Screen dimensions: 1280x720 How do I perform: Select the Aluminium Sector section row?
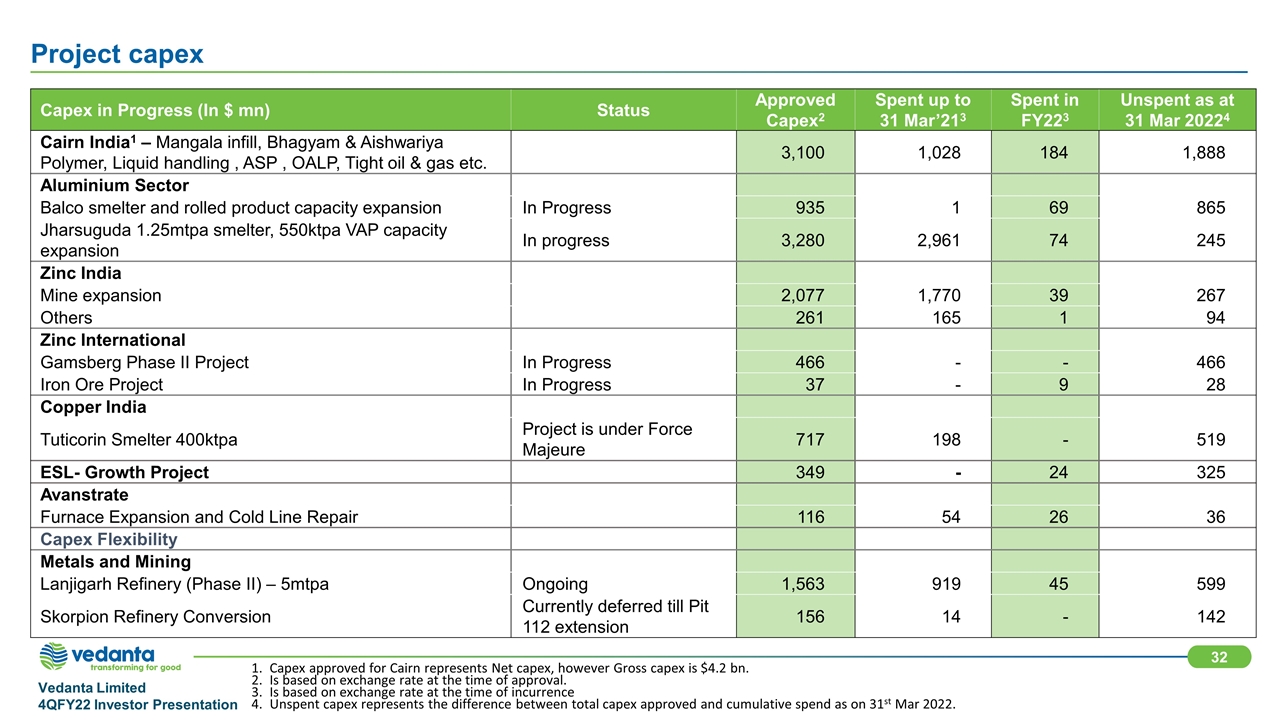pos(114,185)
